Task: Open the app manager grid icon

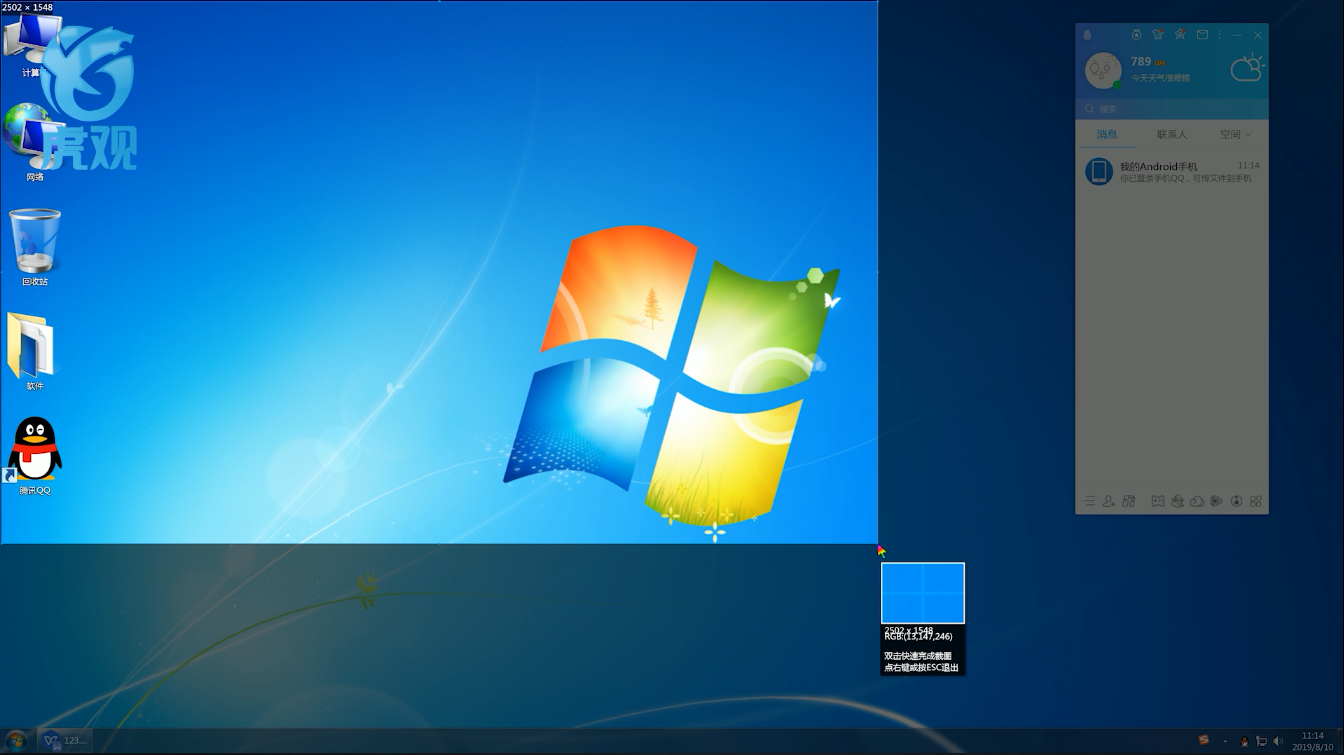Action: click(1256, 501)
